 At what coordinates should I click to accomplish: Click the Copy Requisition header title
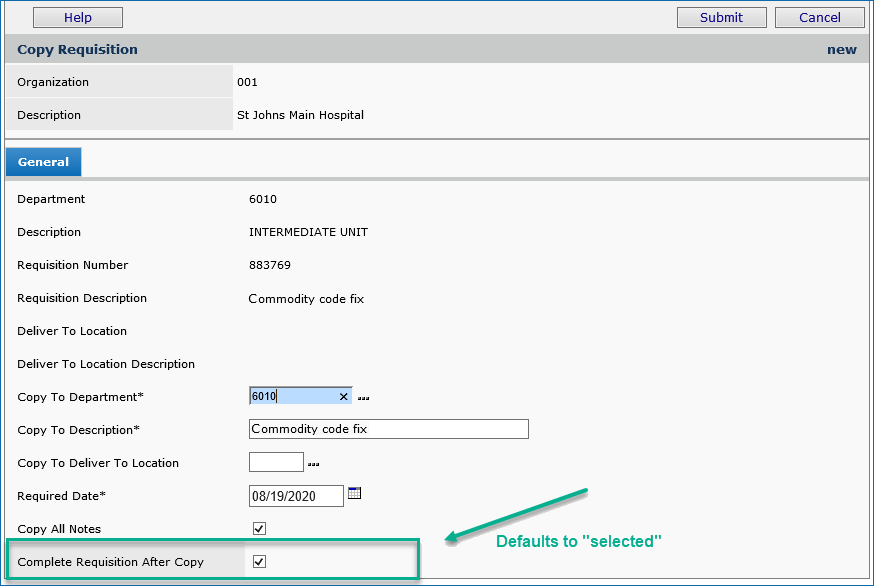click(x=78, y=50)
